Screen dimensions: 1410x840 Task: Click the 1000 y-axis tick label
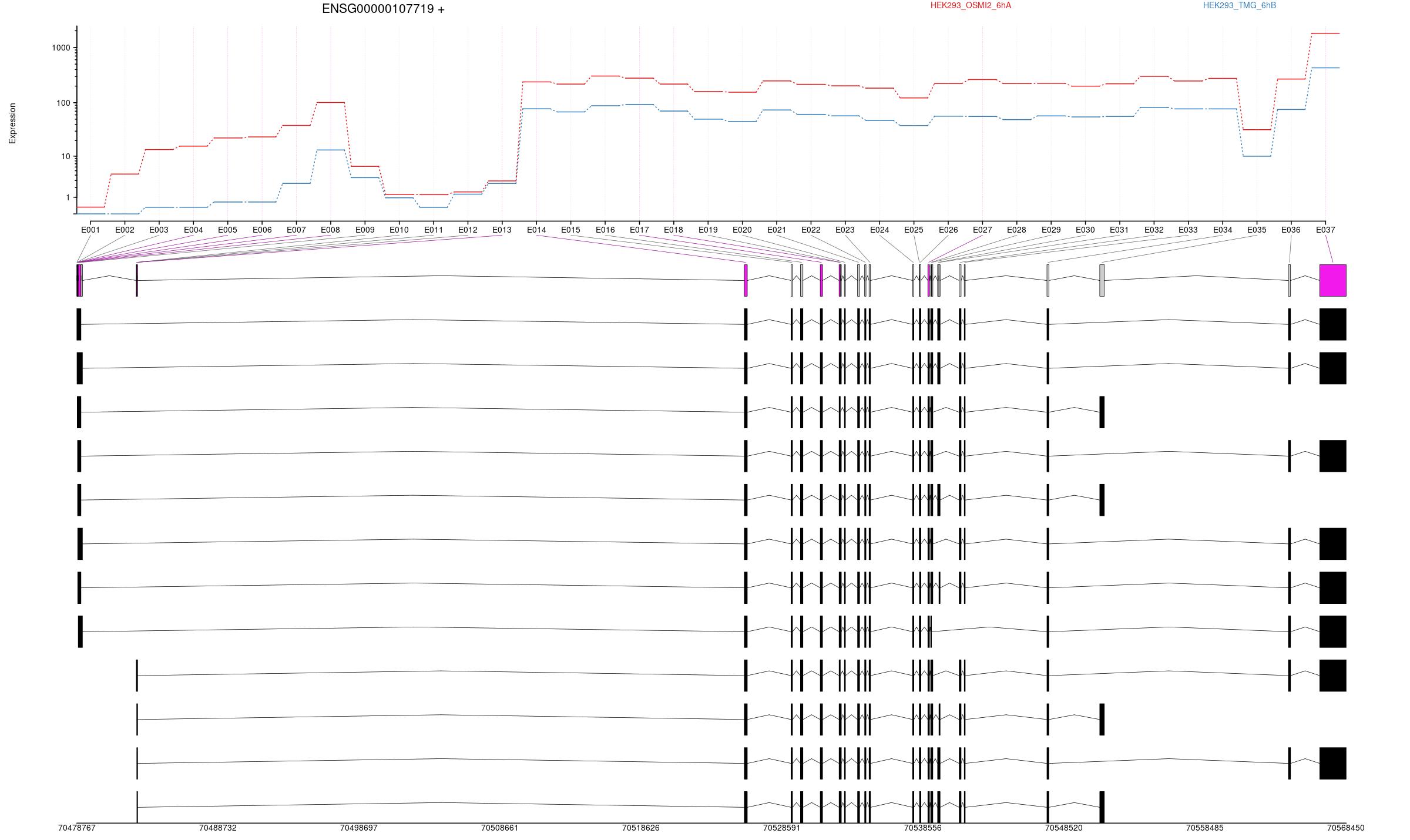click(61, 48)
